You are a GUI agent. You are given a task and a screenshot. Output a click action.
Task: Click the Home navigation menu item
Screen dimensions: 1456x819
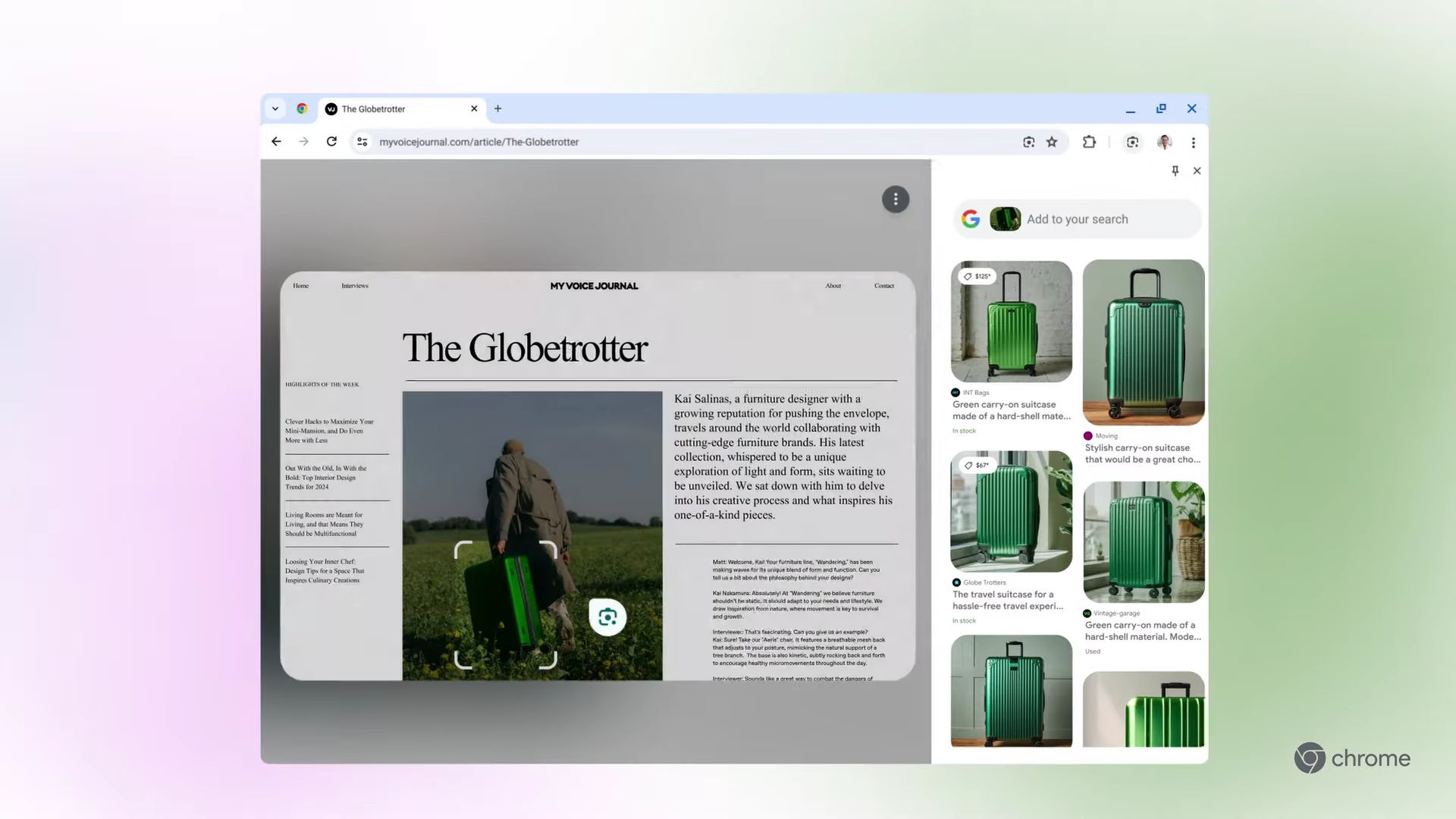click(300, 285)
